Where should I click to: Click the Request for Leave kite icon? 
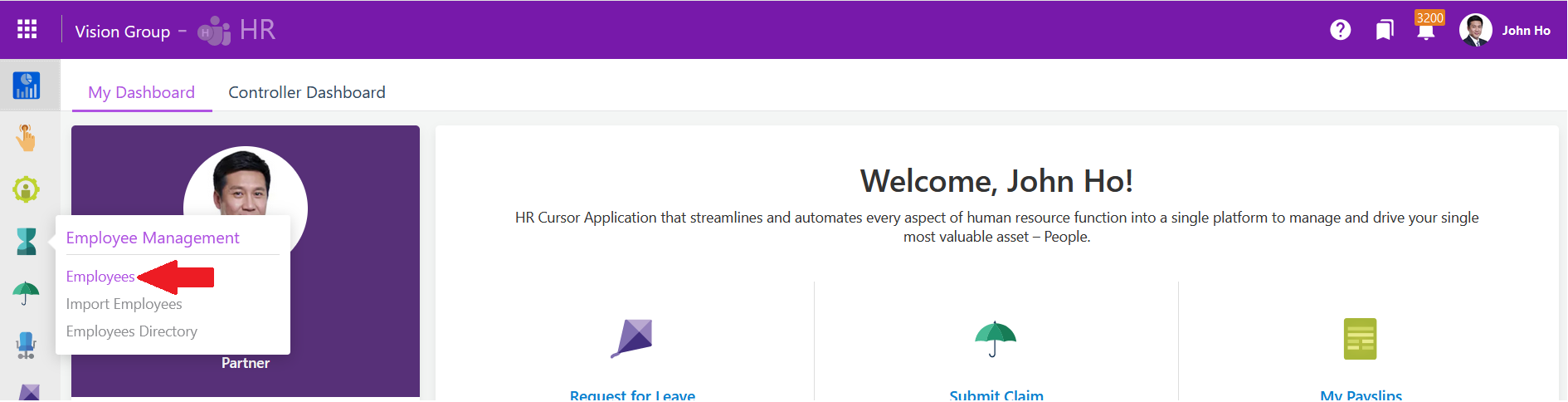[x=632, y=339]
